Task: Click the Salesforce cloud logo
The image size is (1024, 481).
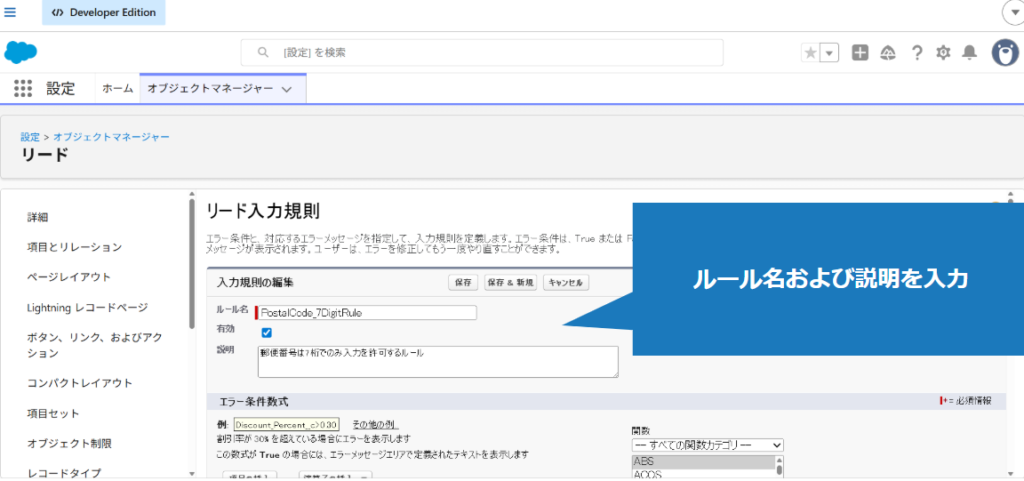Action: 21,52
